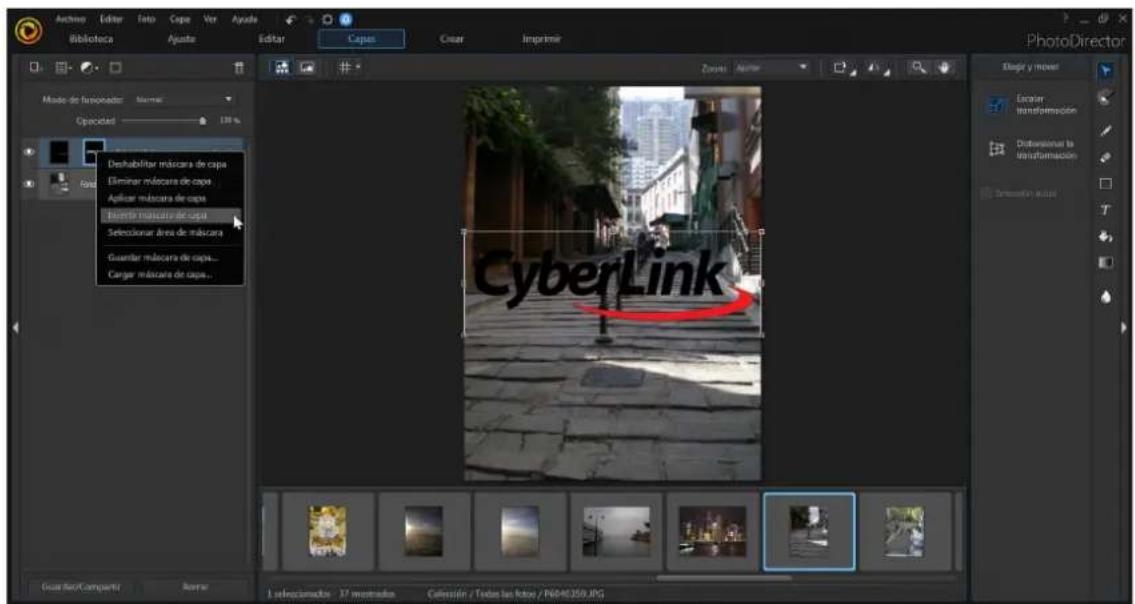Viewport: 1135px width, 604px height.
Task: Select the yellow emblem thumbnail
Action: pyautogui.click(x=327, y=532)
